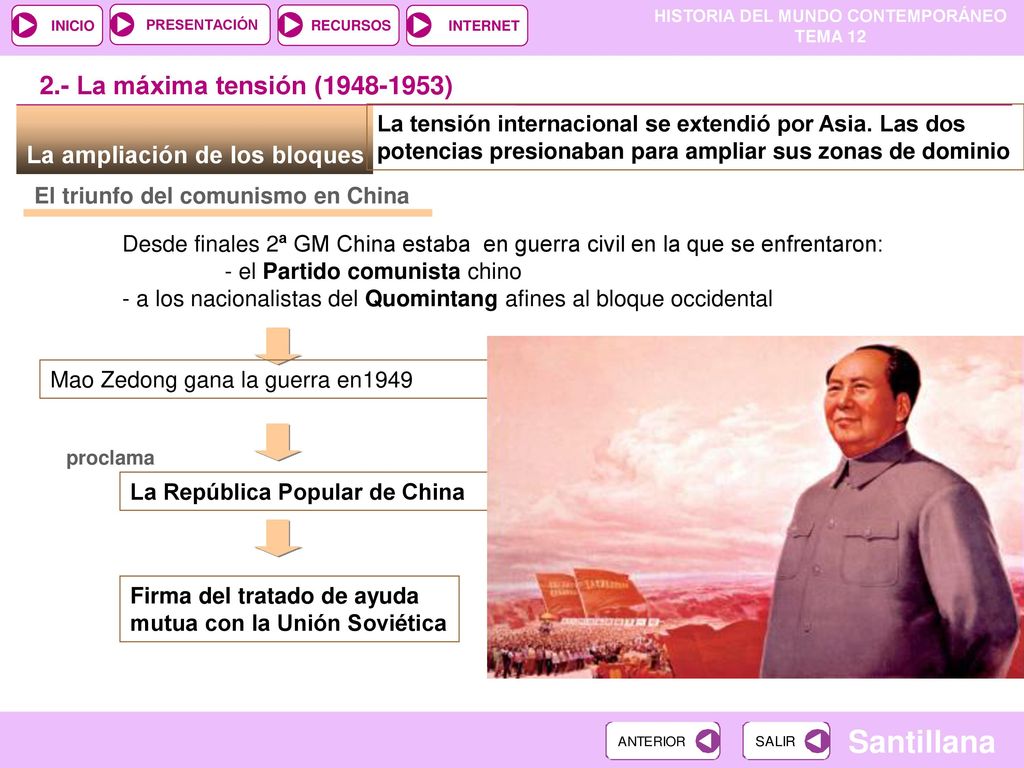Image resolution: width=1024 pixels, height=768 pixels.
Task: Click the play icon on RECURSOS button
Action: (x=291, y=25)
